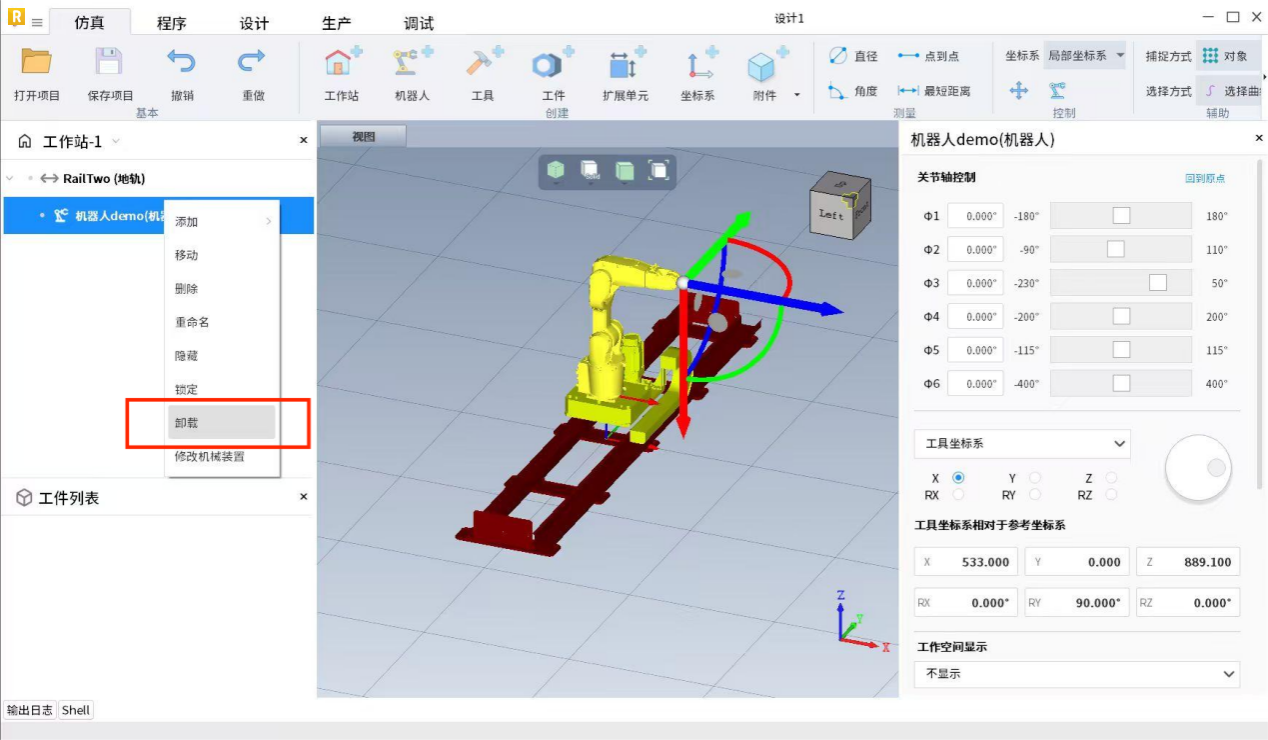Click the Extension Unit icon
Screen dimensions: 1268x740
point(625,64)
